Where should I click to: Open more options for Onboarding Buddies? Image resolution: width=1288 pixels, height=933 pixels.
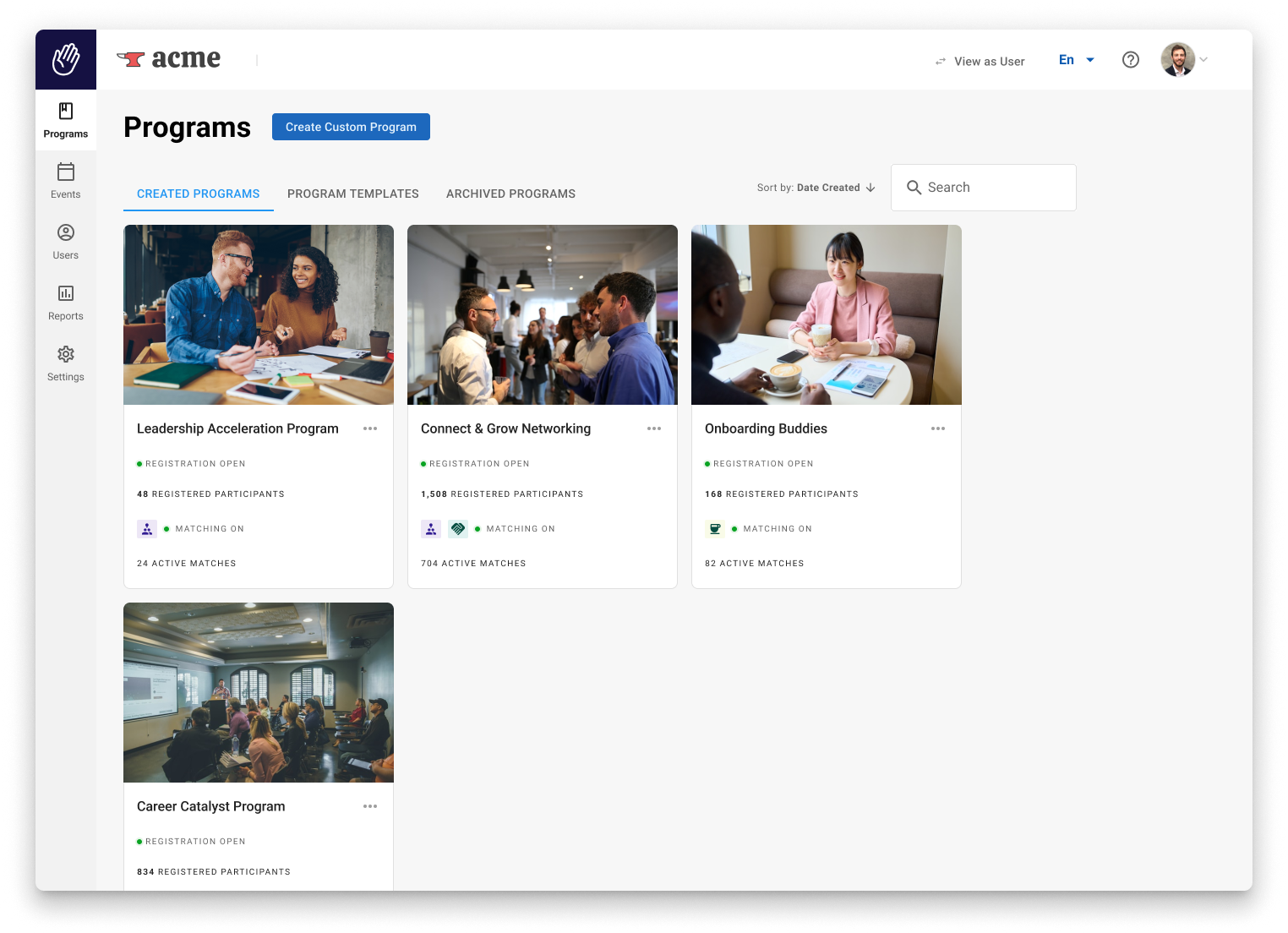(x=938, y=428)
